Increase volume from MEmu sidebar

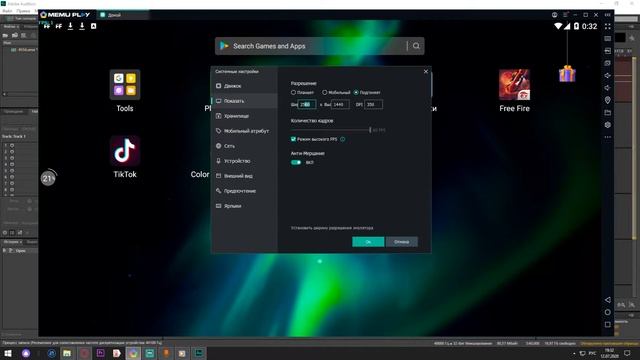pyautogui.click(x=607, y=76)
